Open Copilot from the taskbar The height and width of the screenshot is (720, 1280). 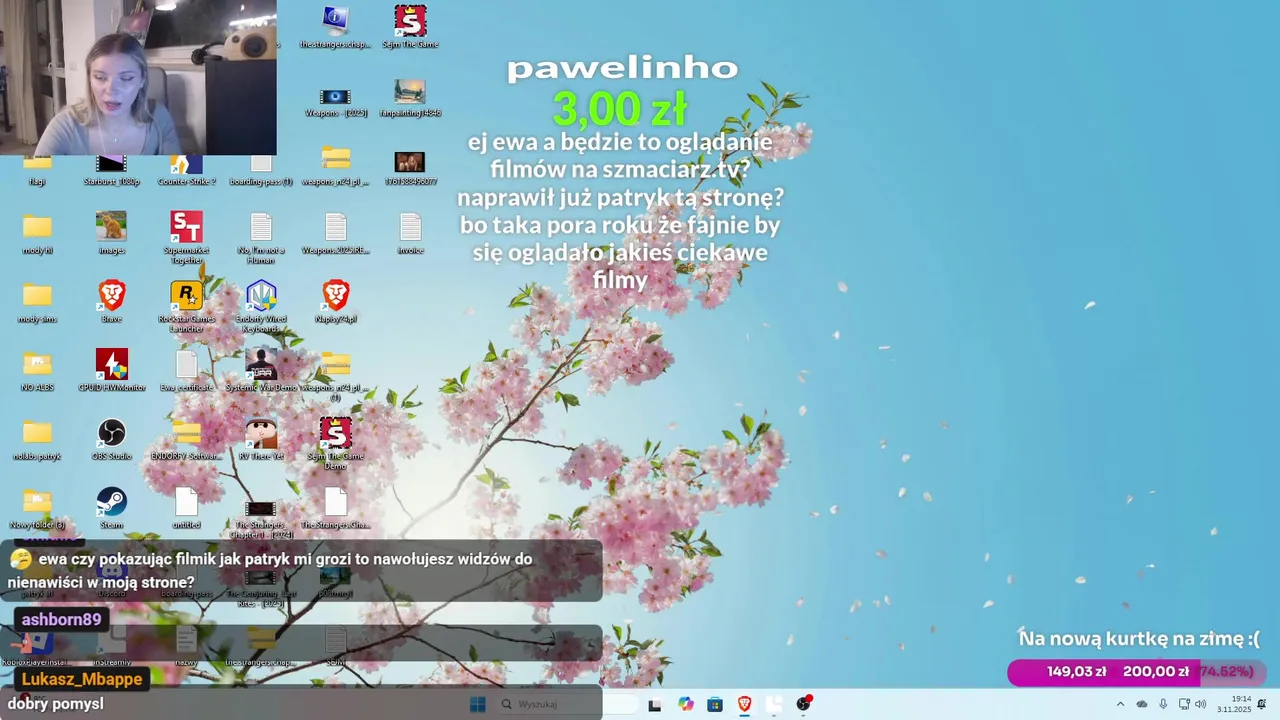(x=685, y=704)
